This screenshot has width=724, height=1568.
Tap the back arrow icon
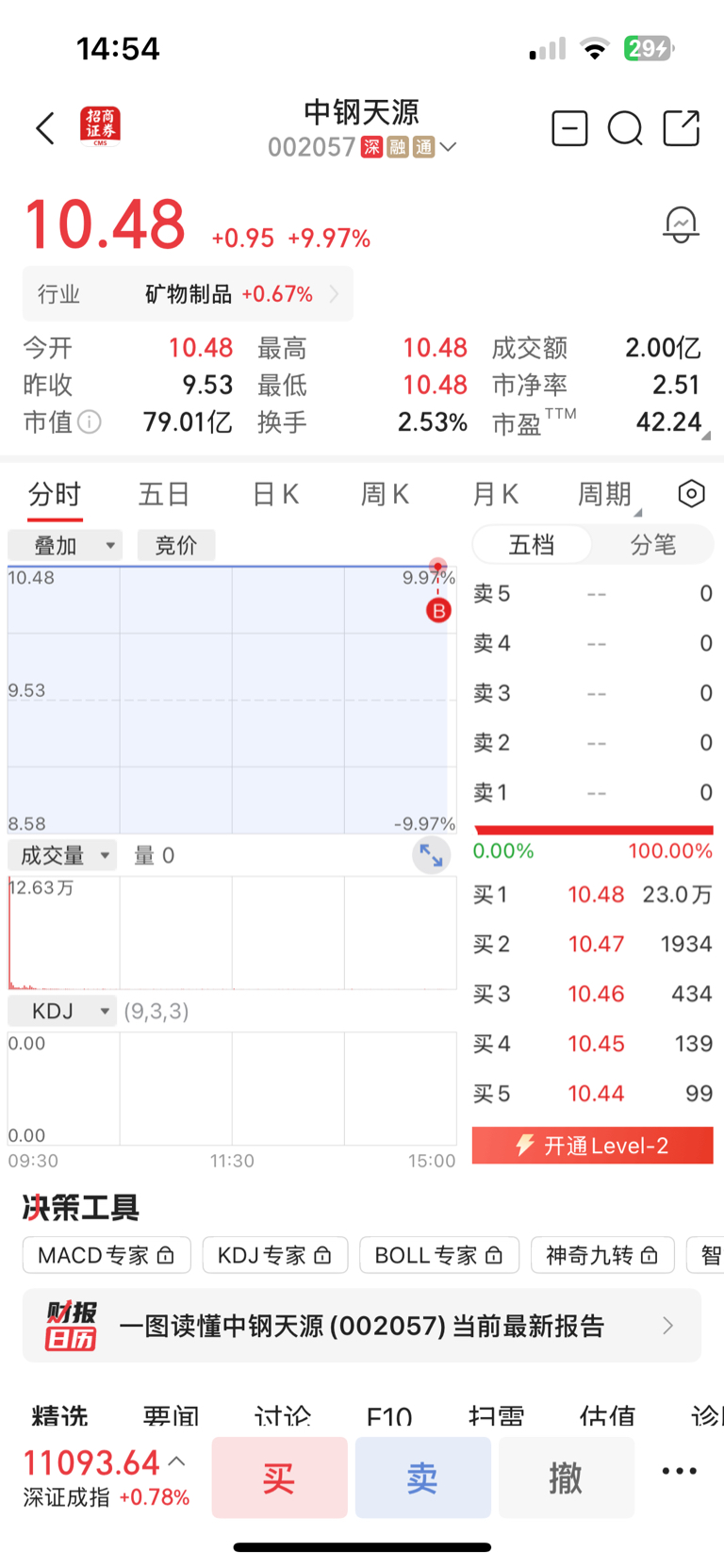45,128
